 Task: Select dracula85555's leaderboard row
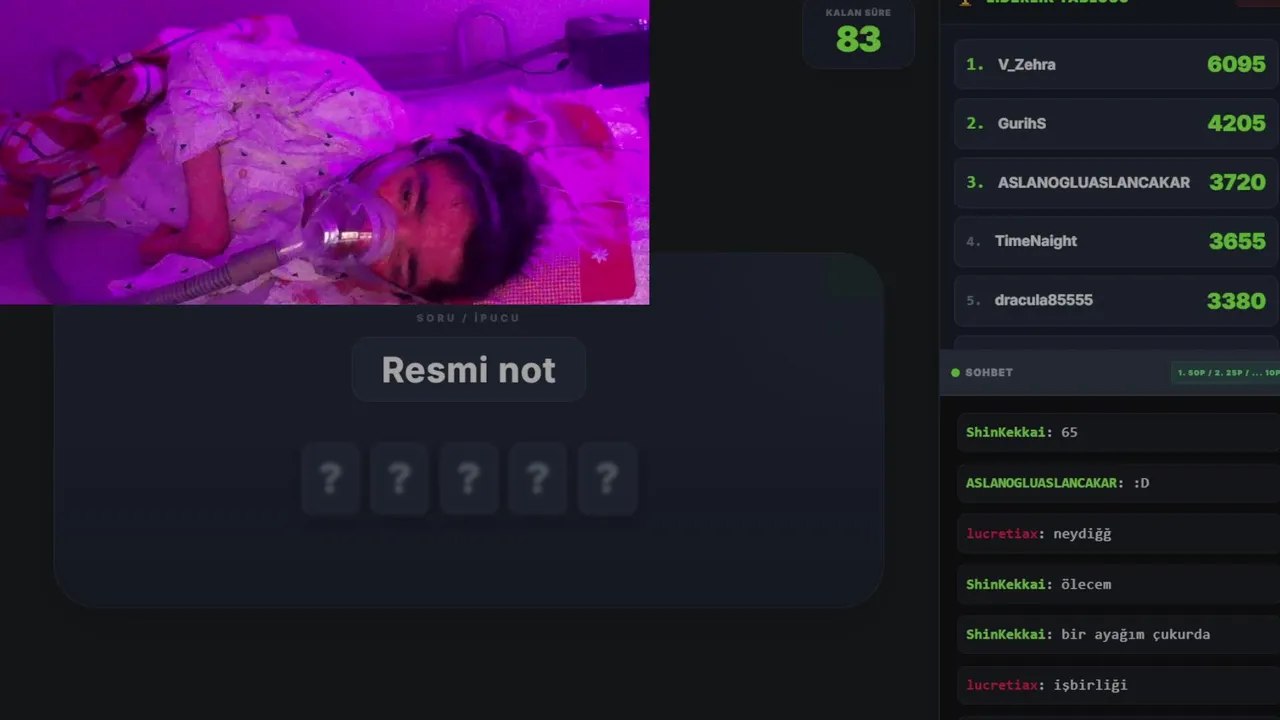[1116, 300]
